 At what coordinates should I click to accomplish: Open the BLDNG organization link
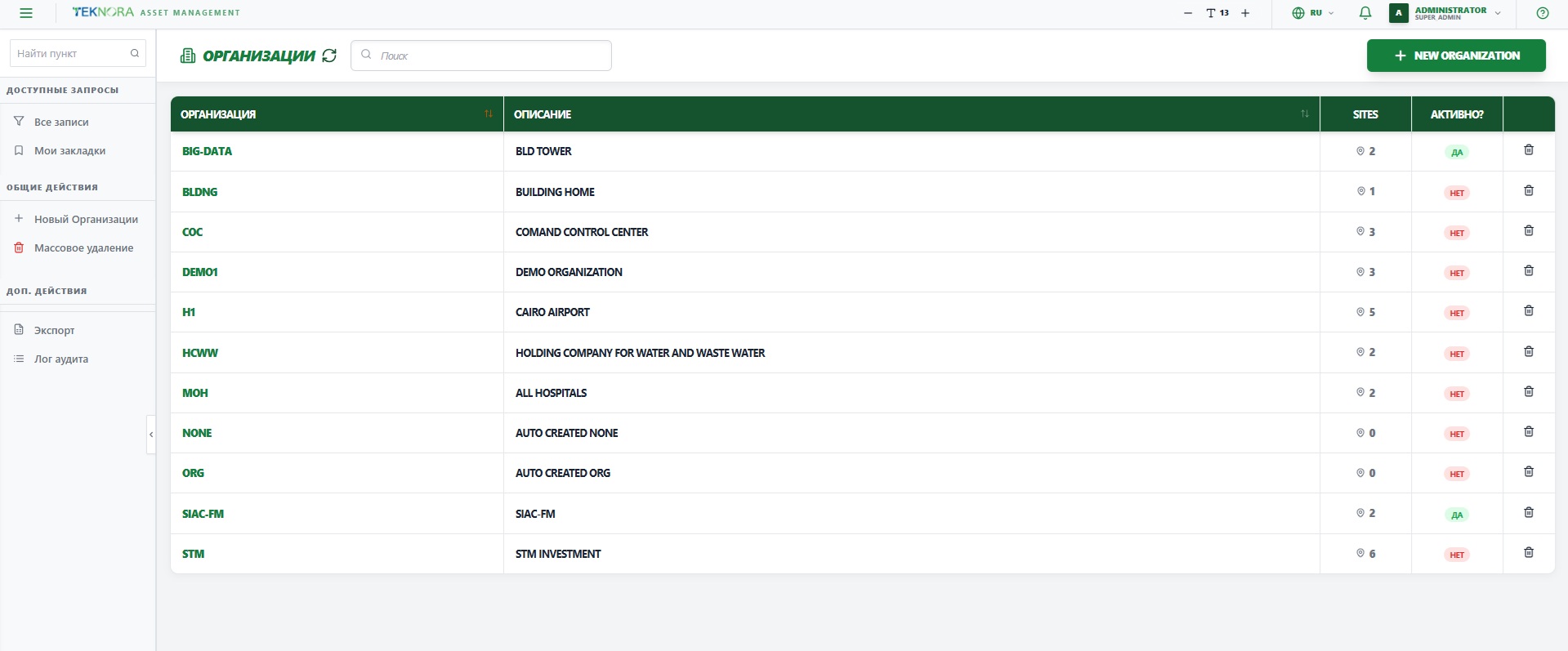pos(199,192)
